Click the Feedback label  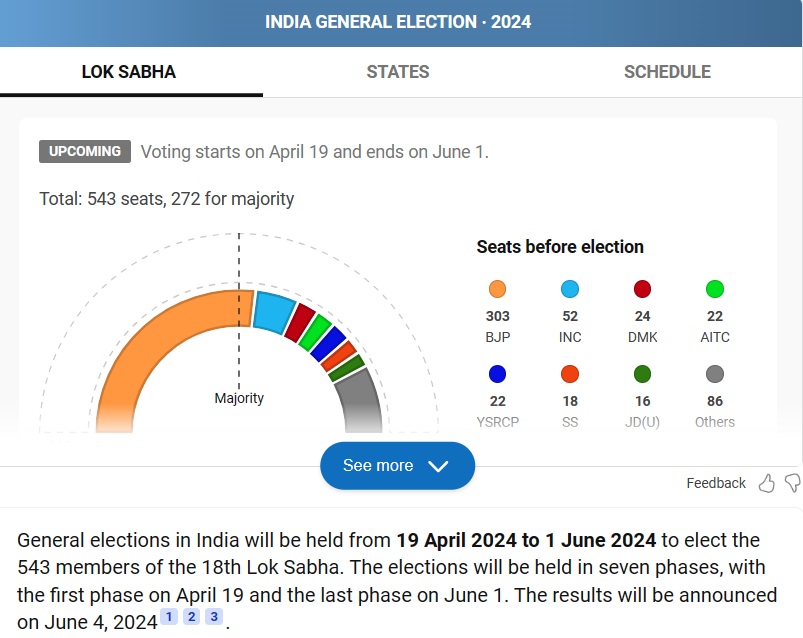(x=716, y=483)
